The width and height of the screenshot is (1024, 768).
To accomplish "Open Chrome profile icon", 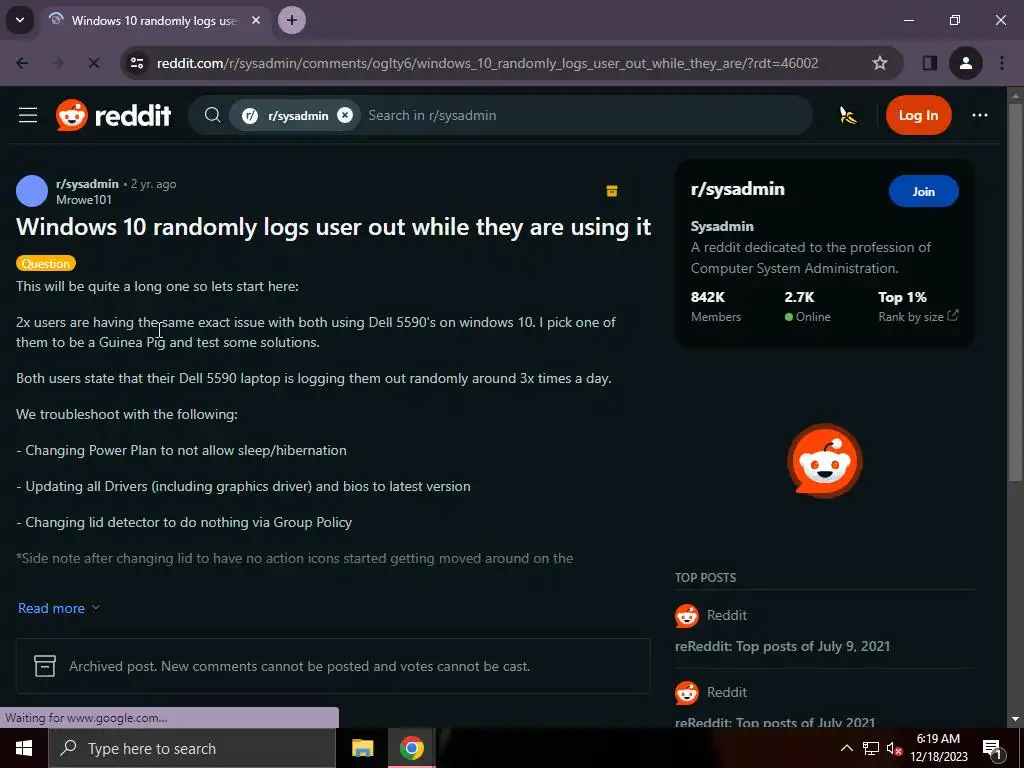I will click(966, 63).
